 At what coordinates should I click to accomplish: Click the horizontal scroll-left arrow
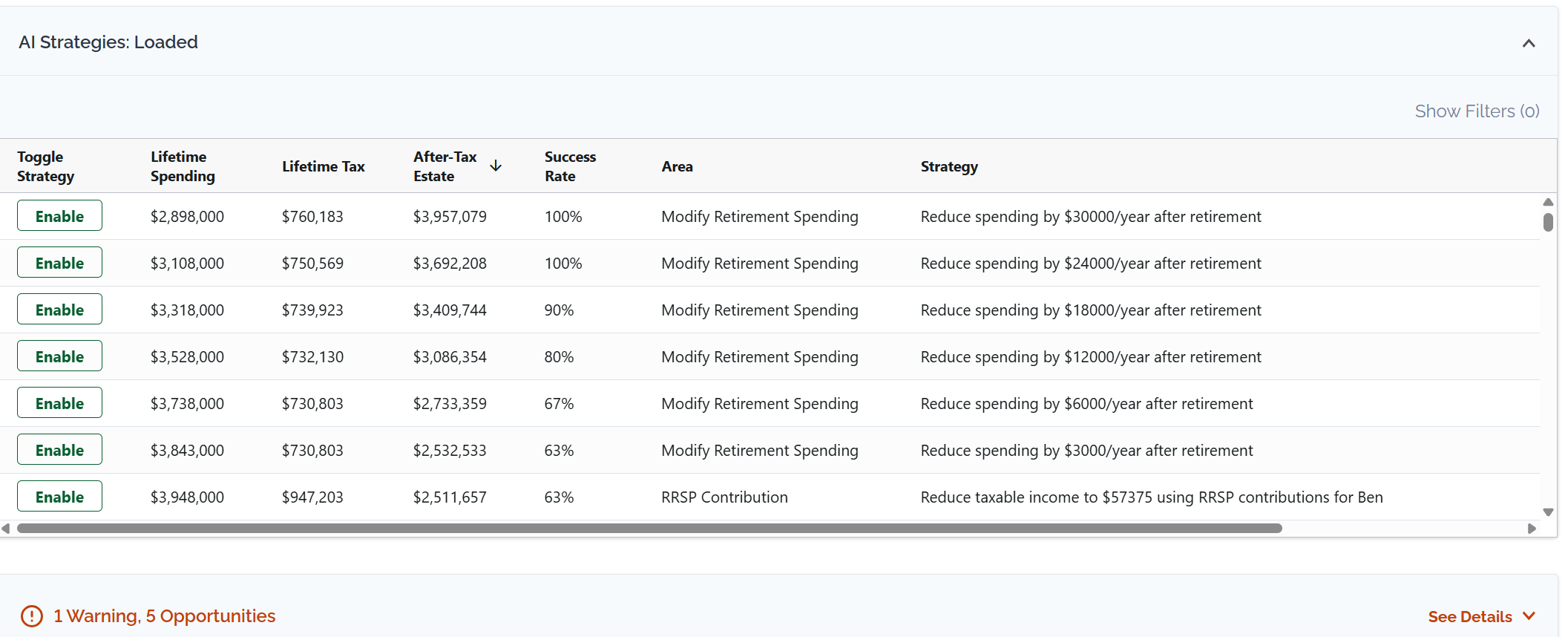pyautogui.click(x=6, y=529)
